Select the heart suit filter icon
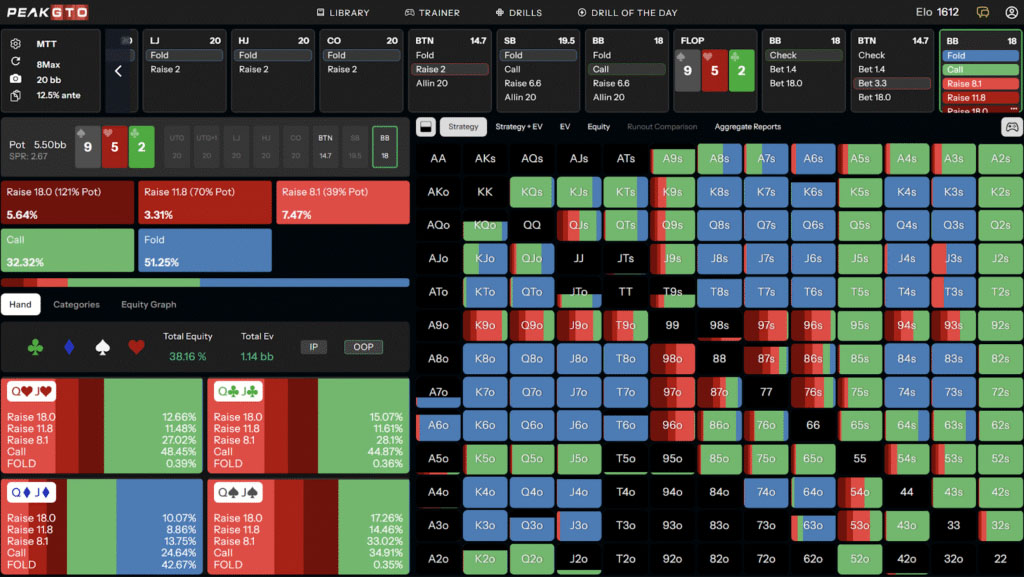 coord(136,347)
